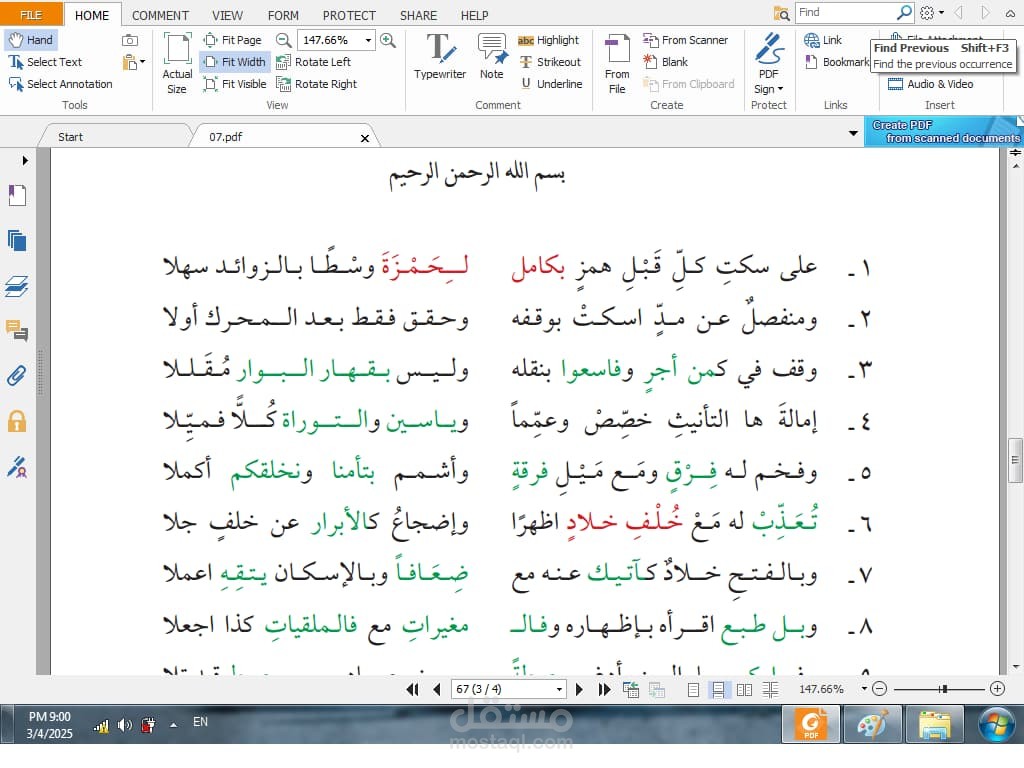Image resolution: width=1024 pixels, height=768 pixels.
Task: Activate the Hand tool
Action: [32, 39]
